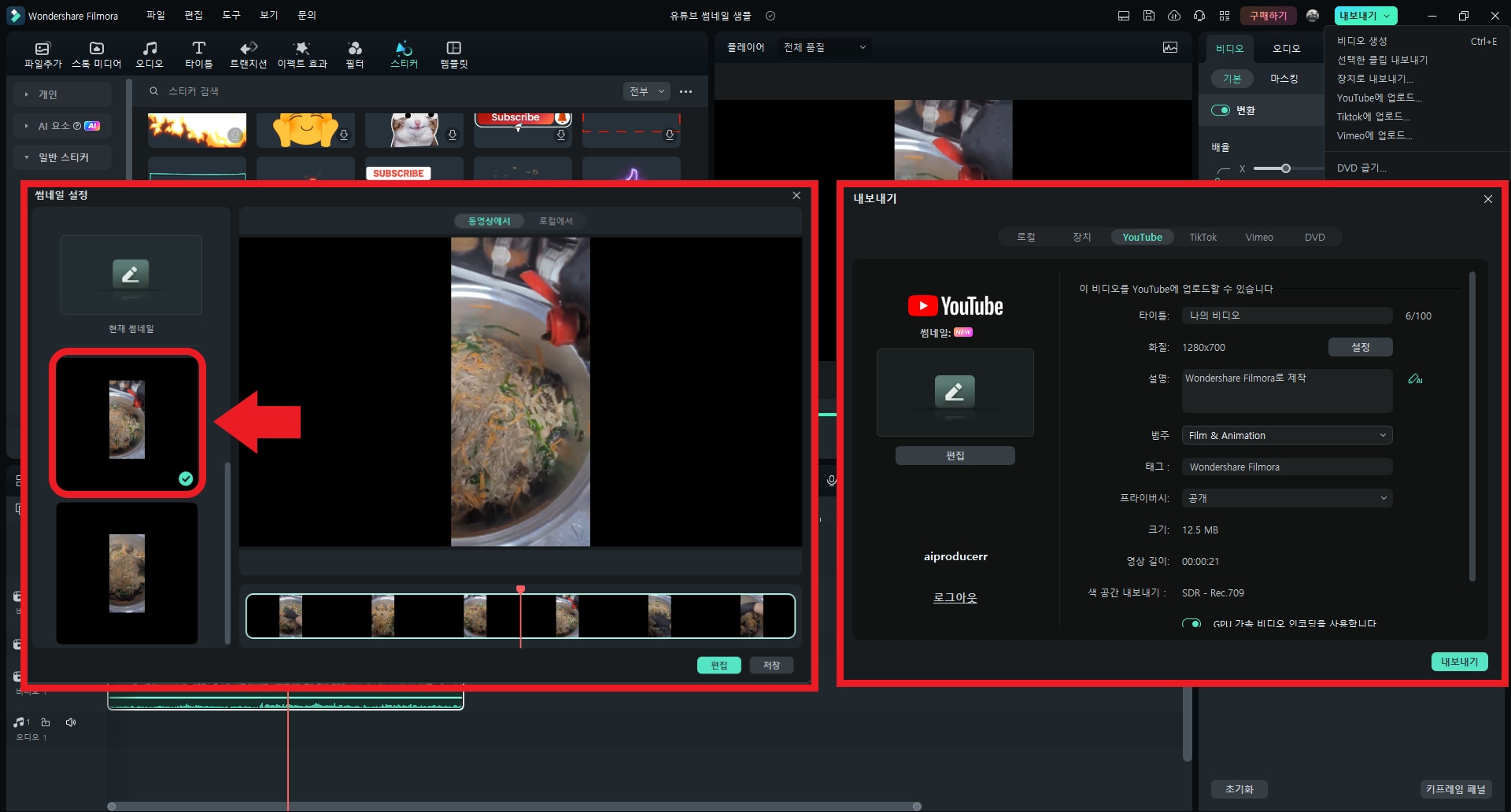This screenshot has width=1511, height=812.
Task: Open the 필터 filters tool
Action: coord(355,55)
